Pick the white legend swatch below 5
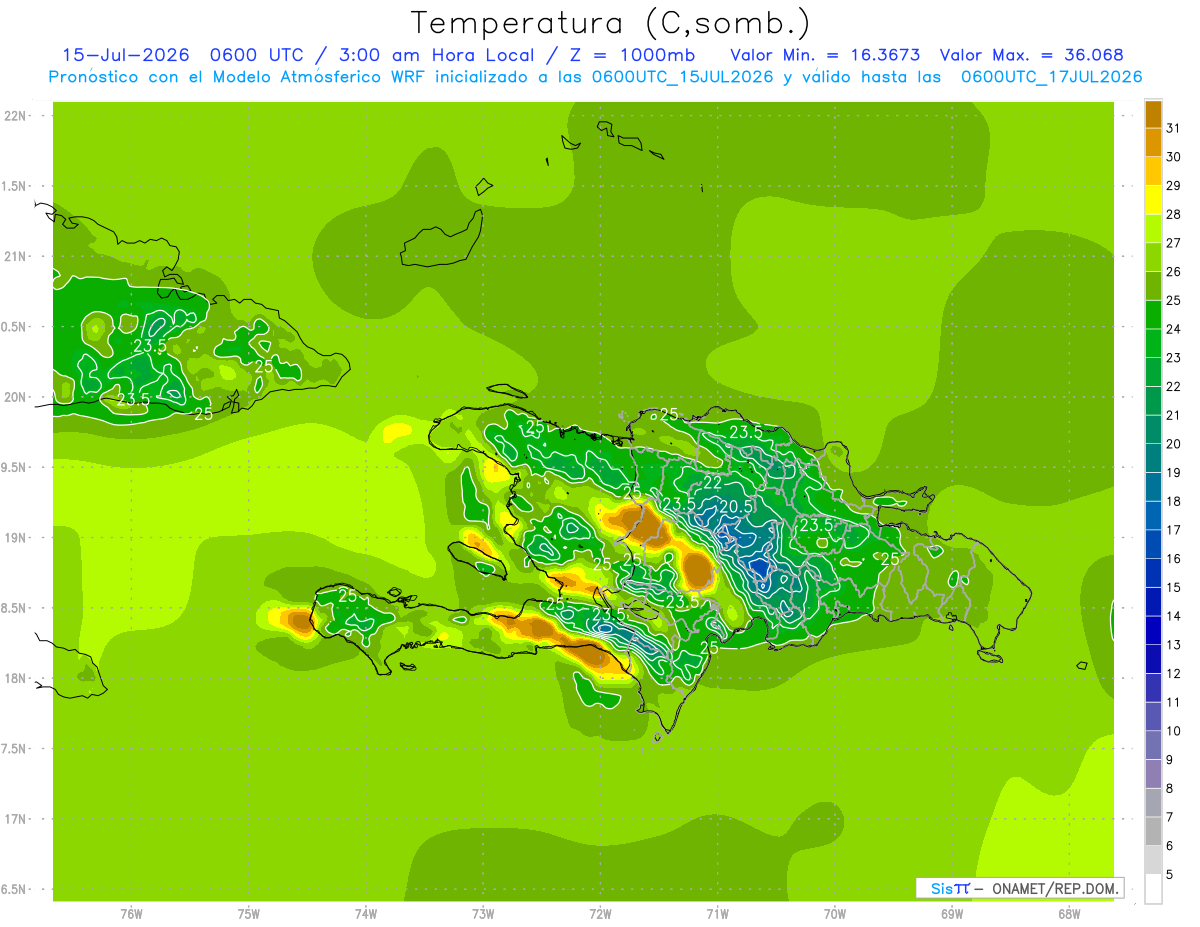 [x=1153, y=889]
